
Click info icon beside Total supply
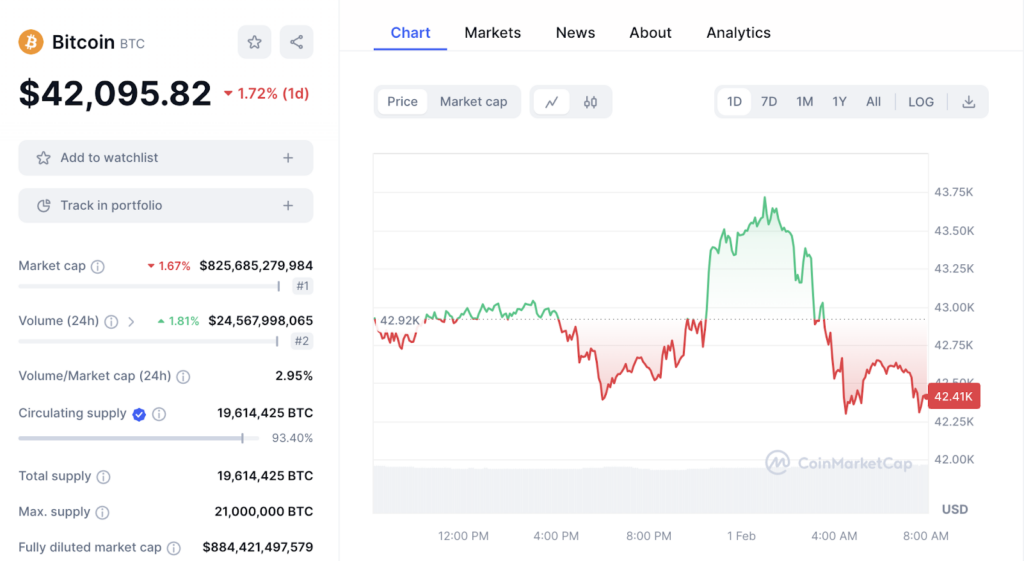pos(103,477)
